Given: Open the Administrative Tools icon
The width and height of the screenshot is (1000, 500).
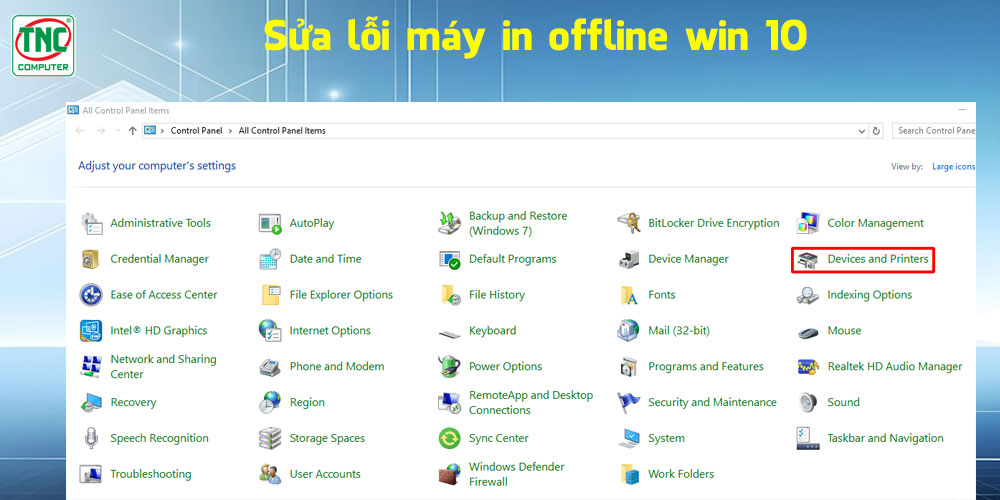Looking at the screenshot, I should pos(91,223).
